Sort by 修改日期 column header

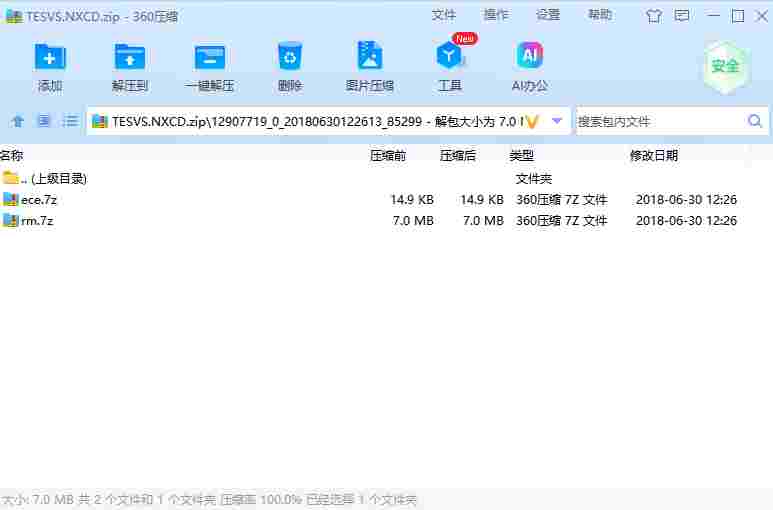(x=654, y=156)
